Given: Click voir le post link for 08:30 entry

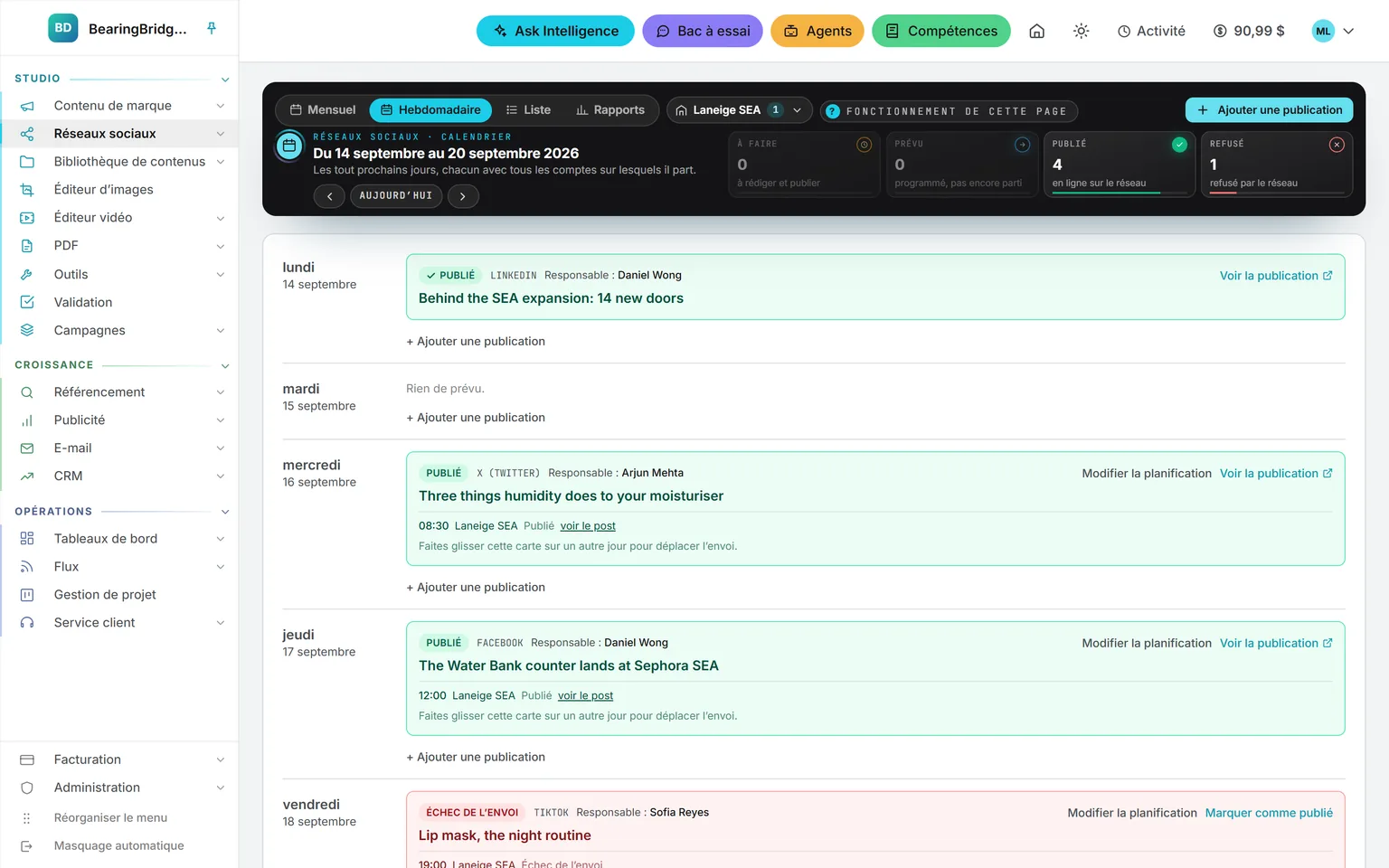Looking at the screenshot, I should [588, 525].
